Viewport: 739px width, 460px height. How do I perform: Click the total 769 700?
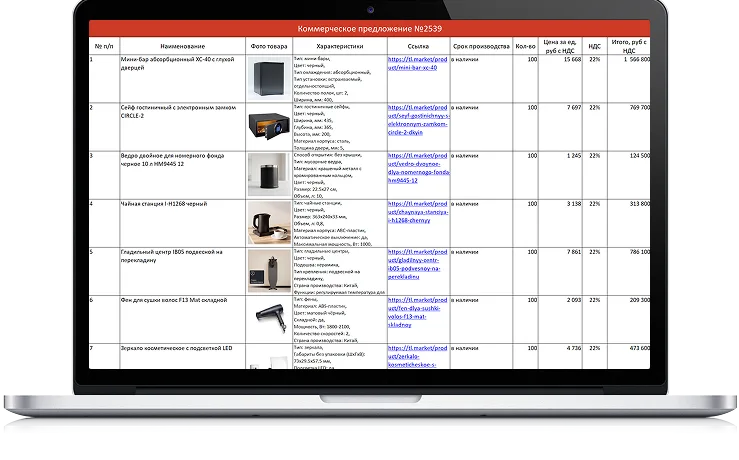coord(640,107)
